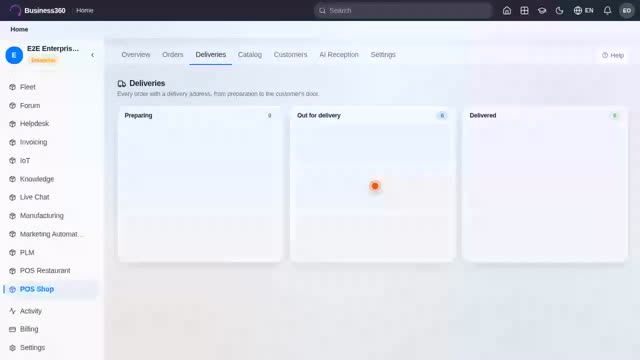Switch to the Catalog tab
640x360 pixels.
[x=250, y=55]
